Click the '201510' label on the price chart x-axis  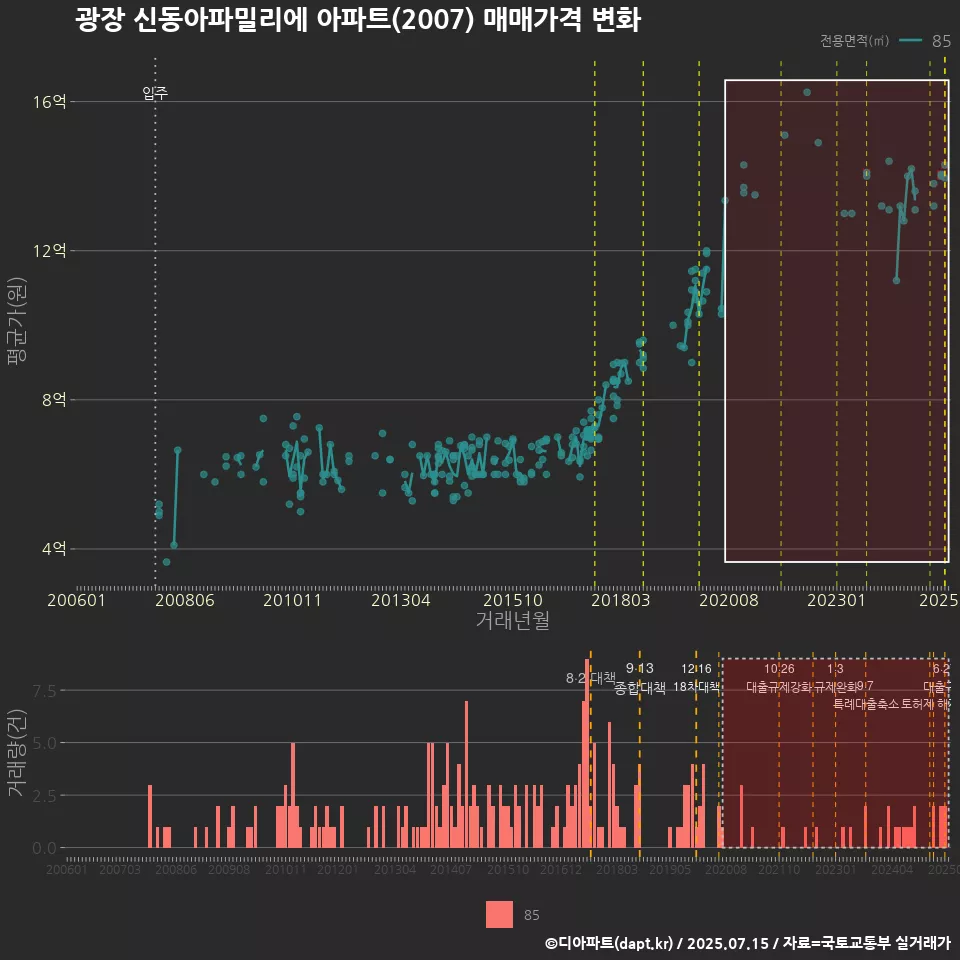(512, 600)
